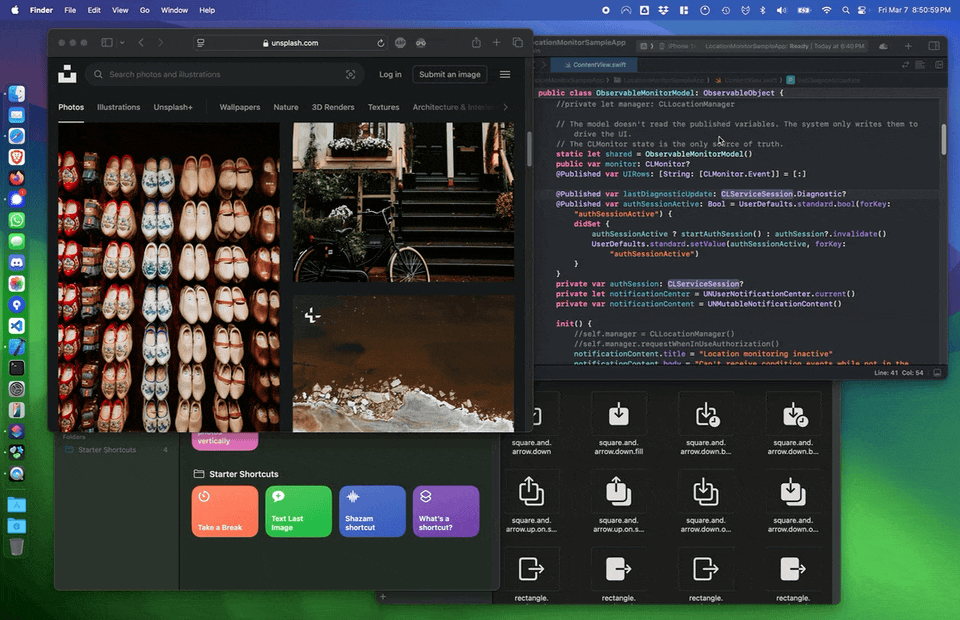Click the Unsplash logo home icon

click(67, 74)
